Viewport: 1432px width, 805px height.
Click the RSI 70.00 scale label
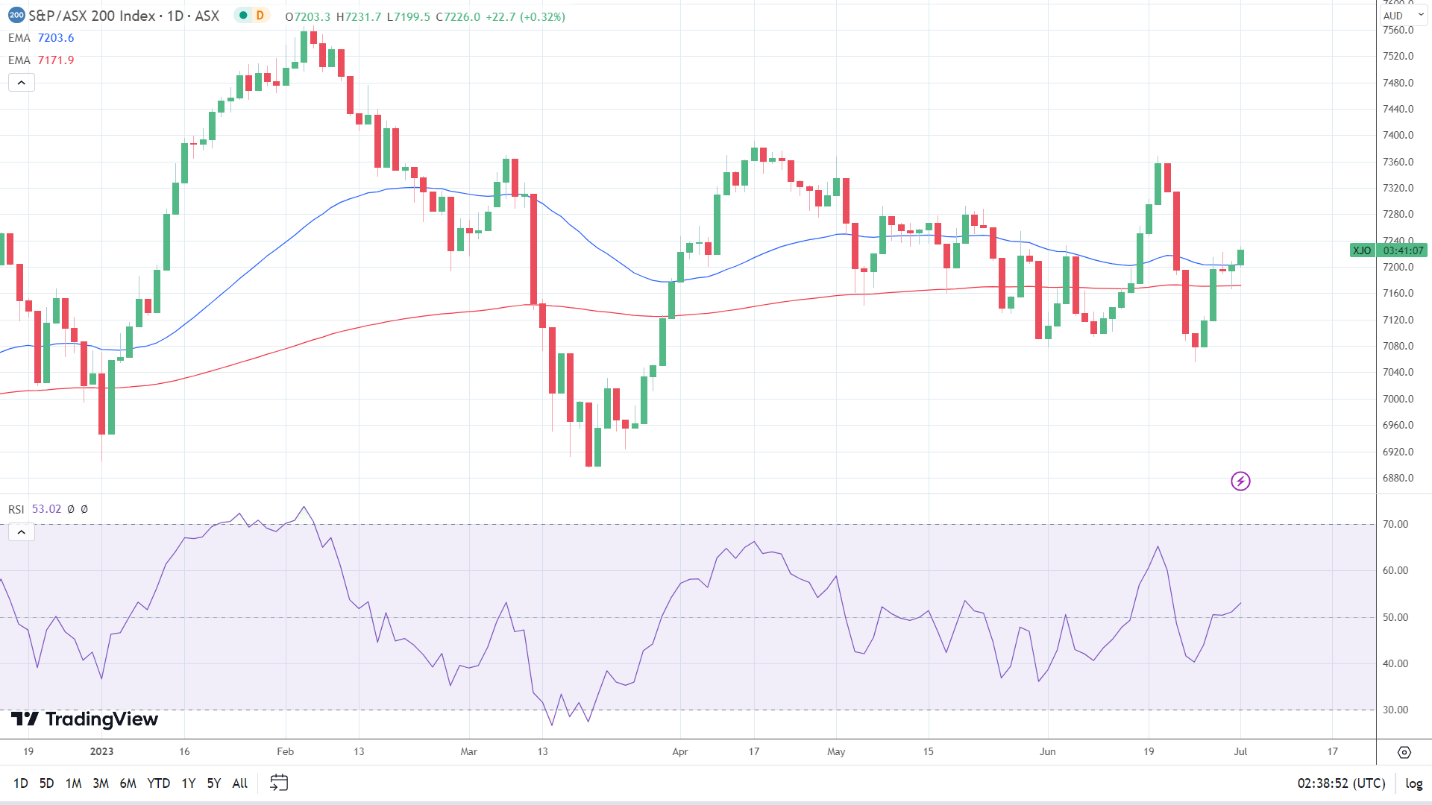click(x=1394, y=524)
